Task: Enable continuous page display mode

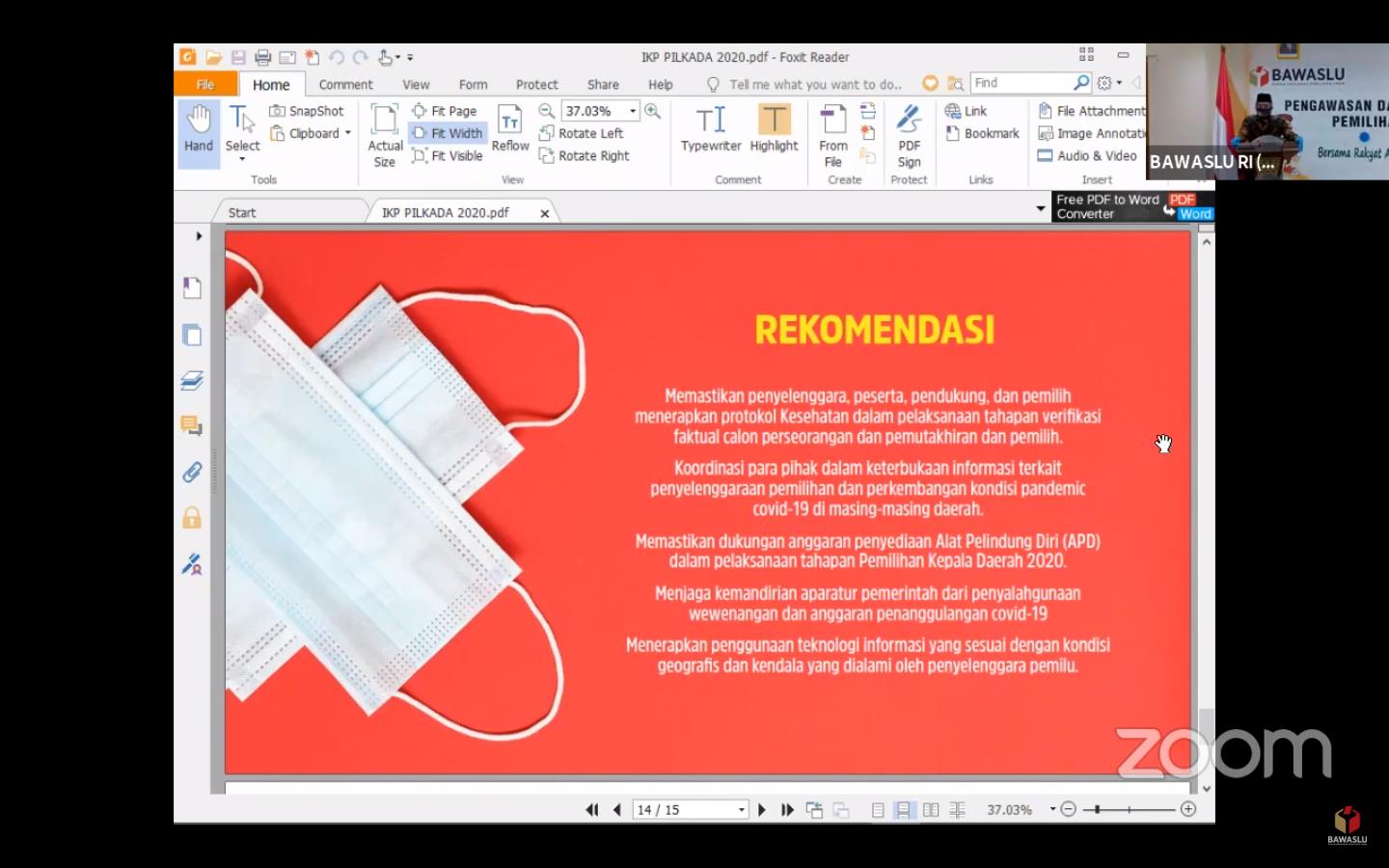Action: point(903,810)
